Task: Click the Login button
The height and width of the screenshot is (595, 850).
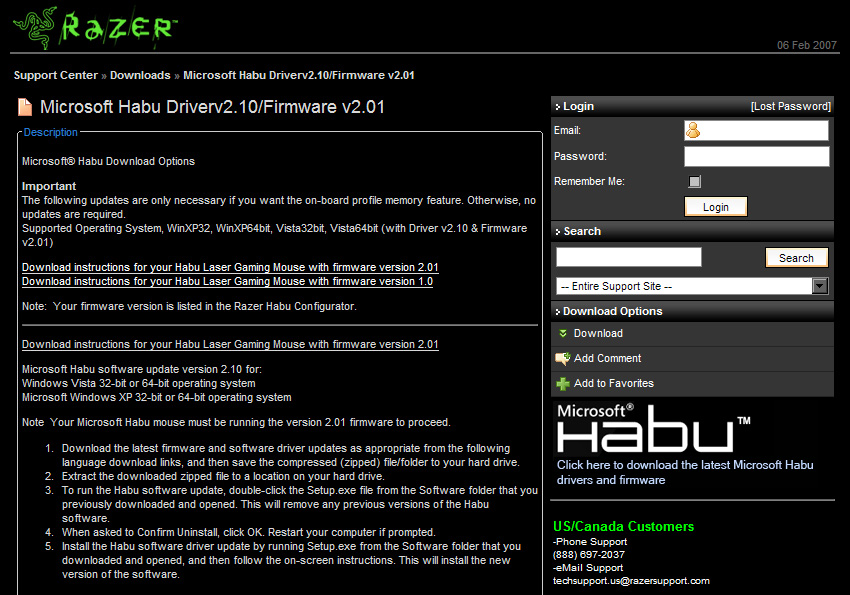Action: 716,206
